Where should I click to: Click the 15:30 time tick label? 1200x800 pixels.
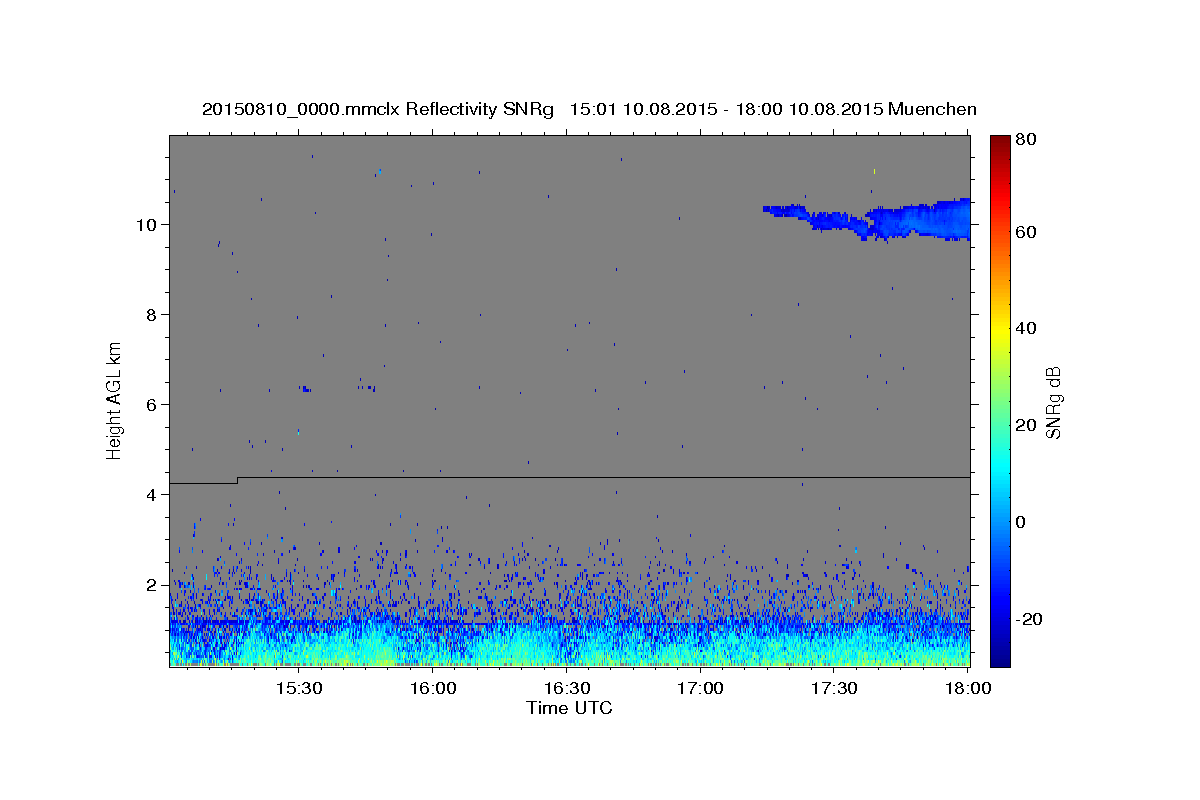tap(298, 689)
